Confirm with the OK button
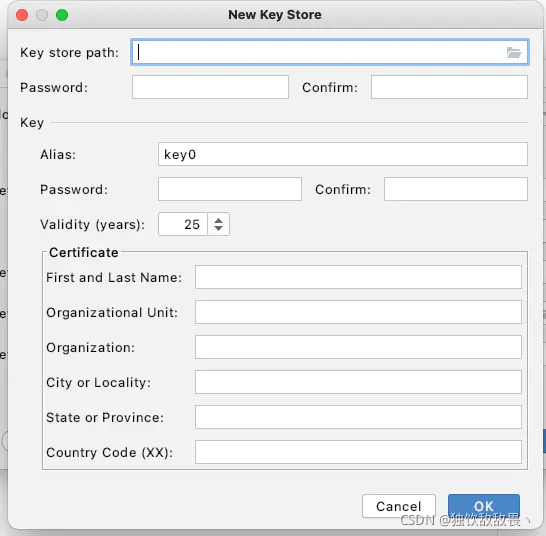Viewport: 546px width, 536px height. coord(484,506)
